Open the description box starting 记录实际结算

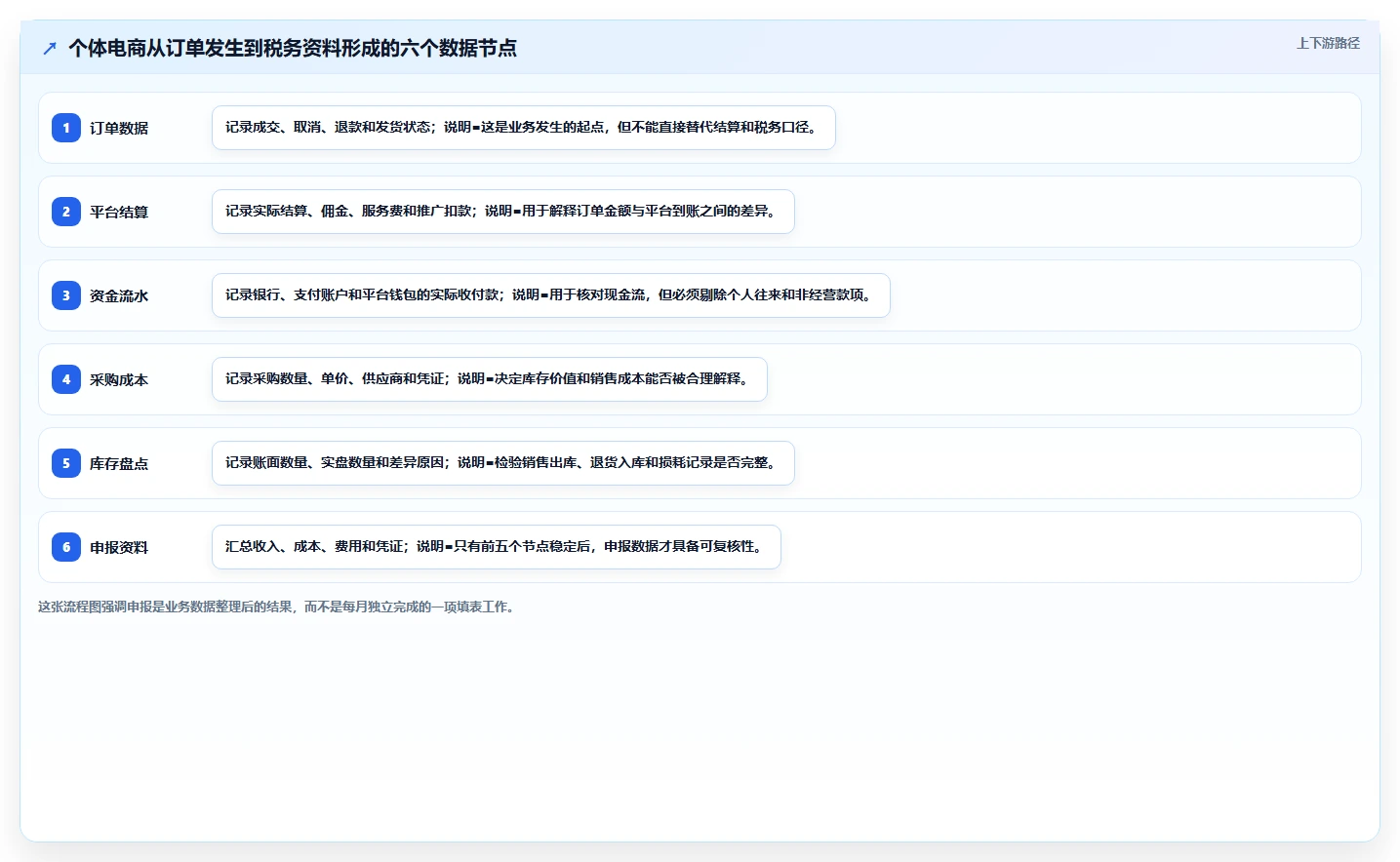(x=503, y=212)
